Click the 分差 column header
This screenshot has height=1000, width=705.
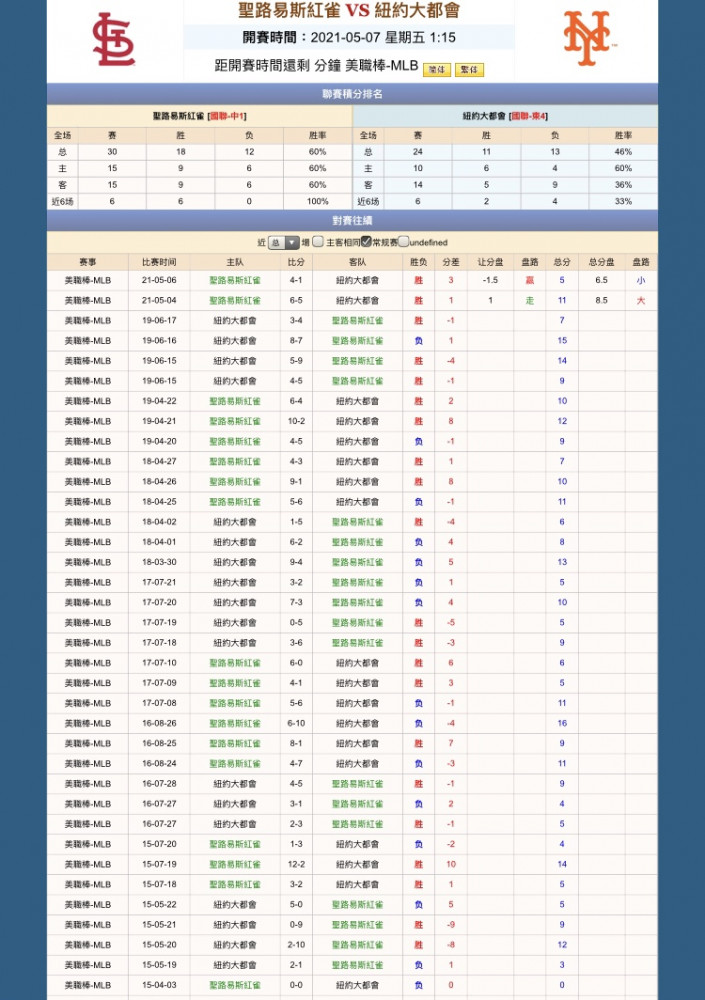click(451, 262)
